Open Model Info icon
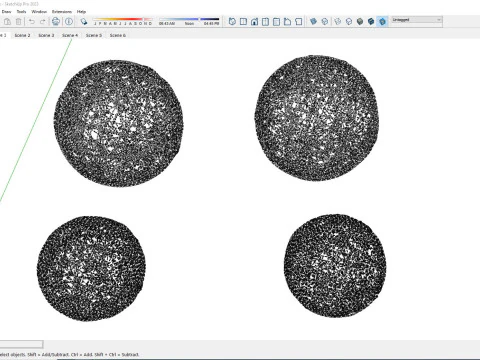The width and height of the screenshot is (480, 360). click(x=69, y=22)
